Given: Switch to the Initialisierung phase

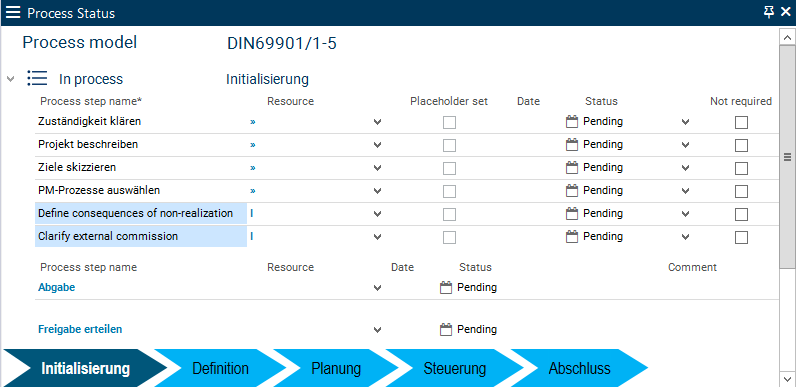Looking at the screenshot, I should coord(85,368).
